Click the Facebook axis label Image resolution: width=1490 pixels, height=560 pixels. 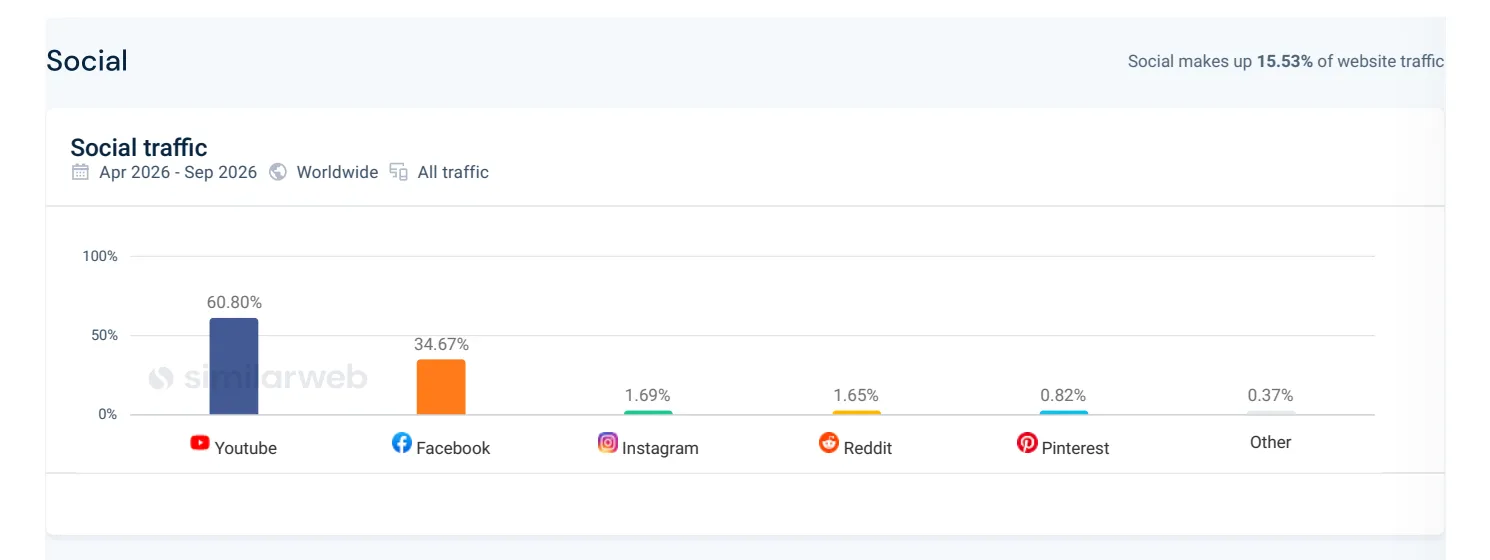tap(453, 448)
